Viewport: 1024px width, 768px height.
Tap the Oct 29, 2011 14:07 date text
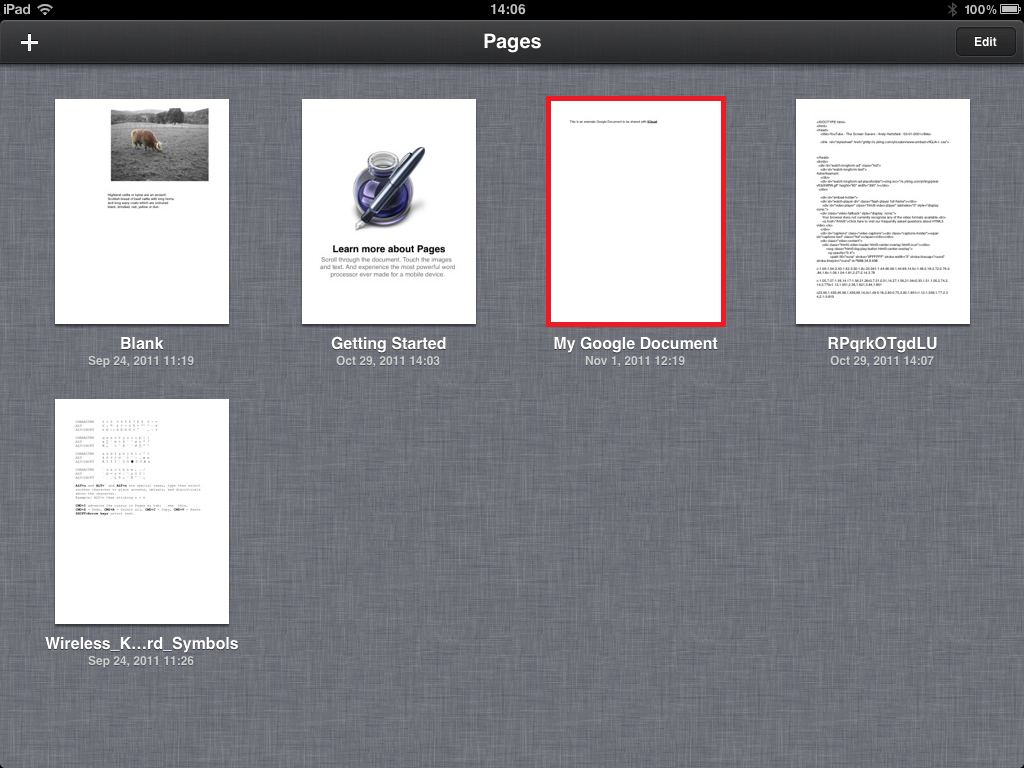[882, 361]
